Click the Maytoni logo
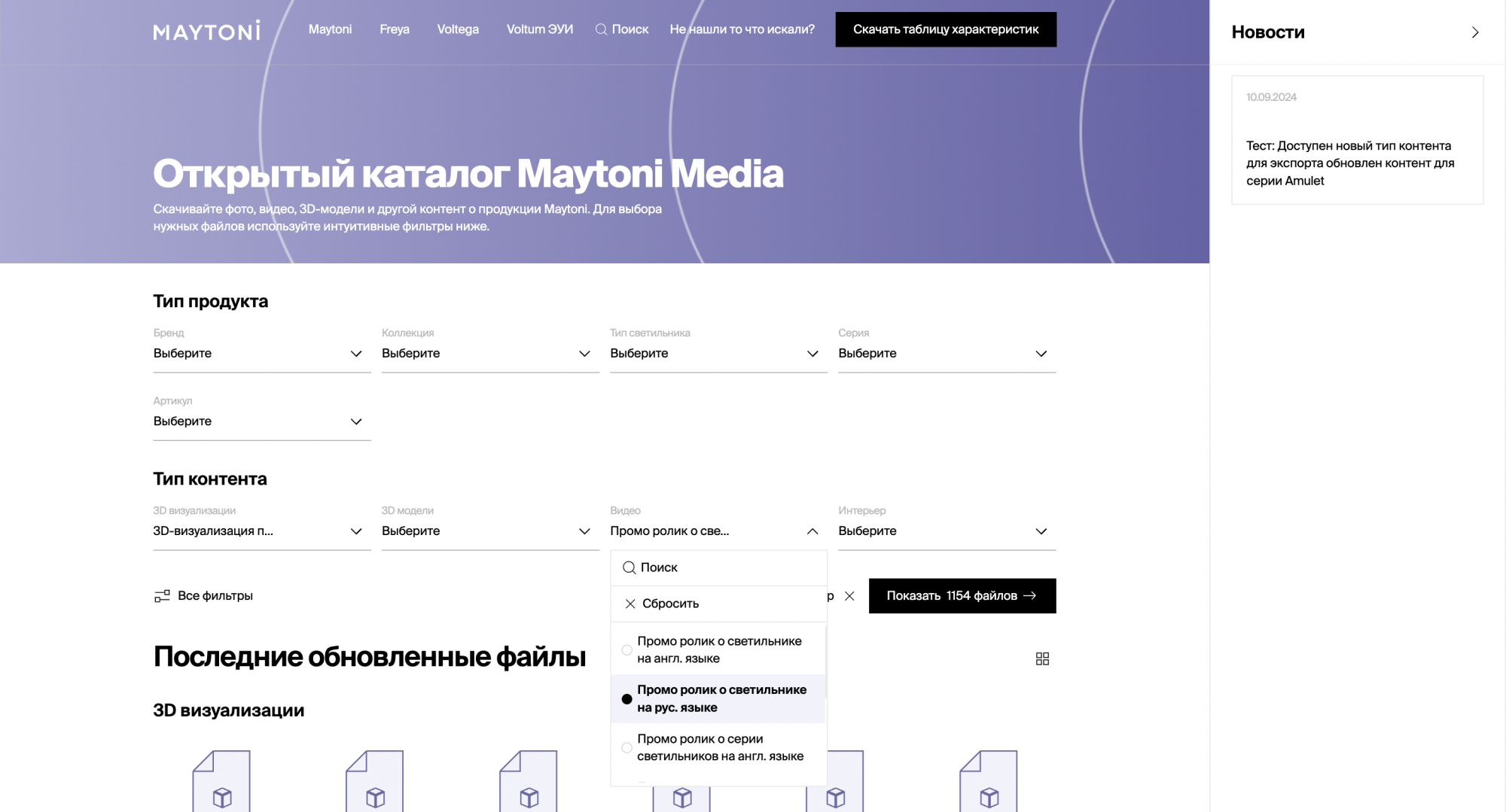1506x812 pixels. tap(207, 30)
